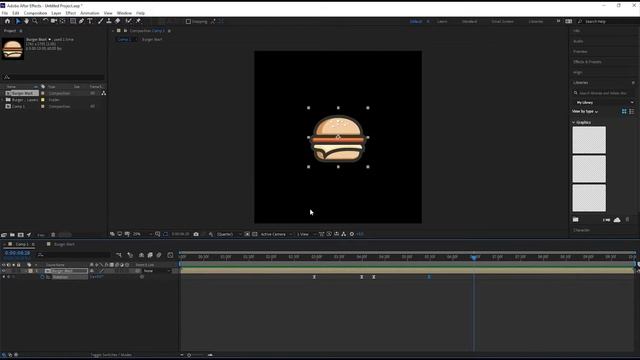
Task: Toggle Burger layer visibility eye
Action: coord(4,271)
